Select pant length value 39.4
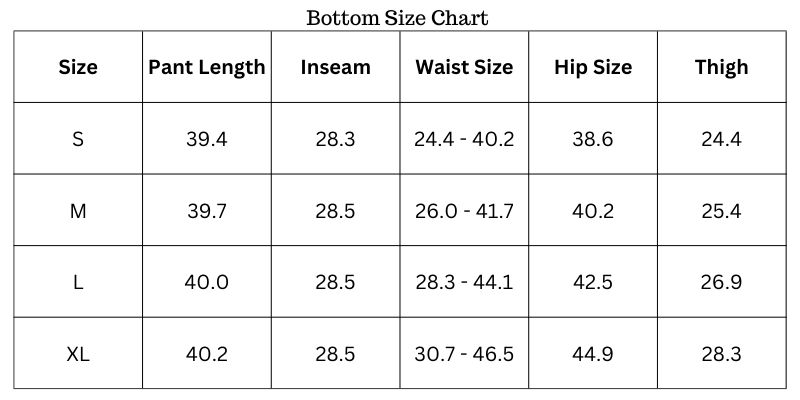The height and width of the screenshot is (400, 800). coord(207,139)
